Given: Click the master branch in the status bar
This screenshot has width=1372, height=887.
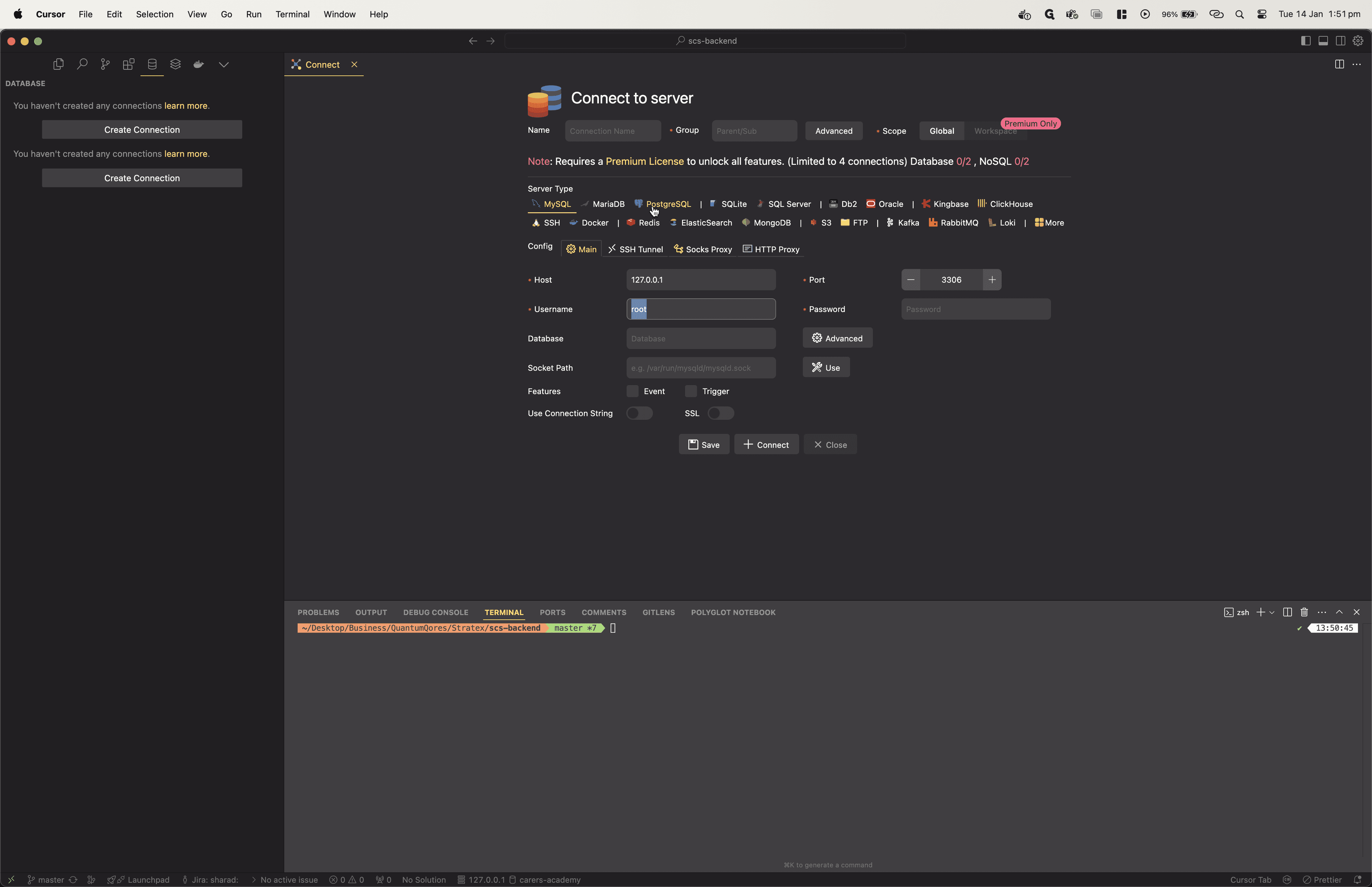Looking at the screenshot, I should (x=45, y=879).
